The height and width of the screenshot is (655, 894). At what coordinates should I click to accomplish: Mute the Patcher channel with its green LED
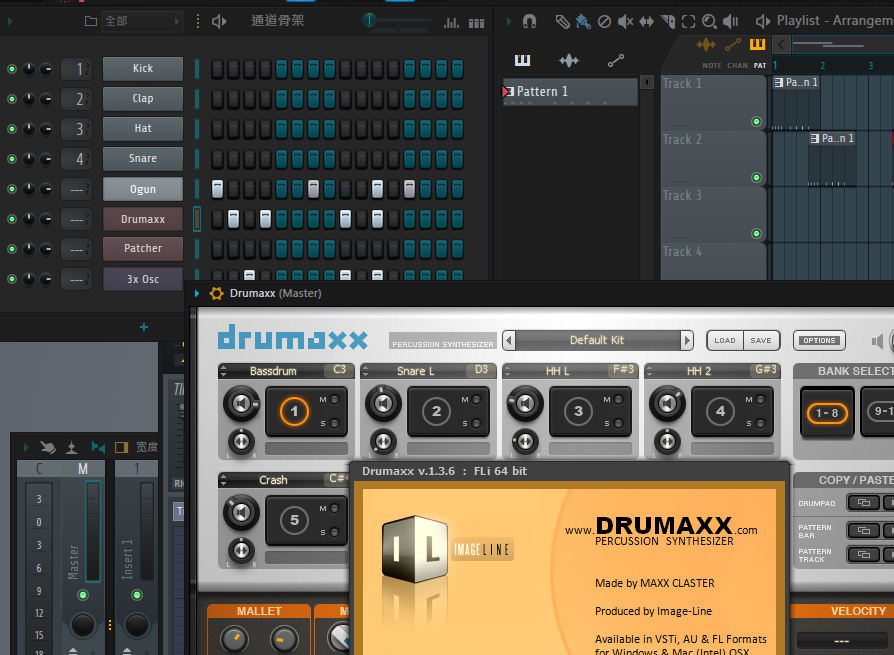coord(11,249)
